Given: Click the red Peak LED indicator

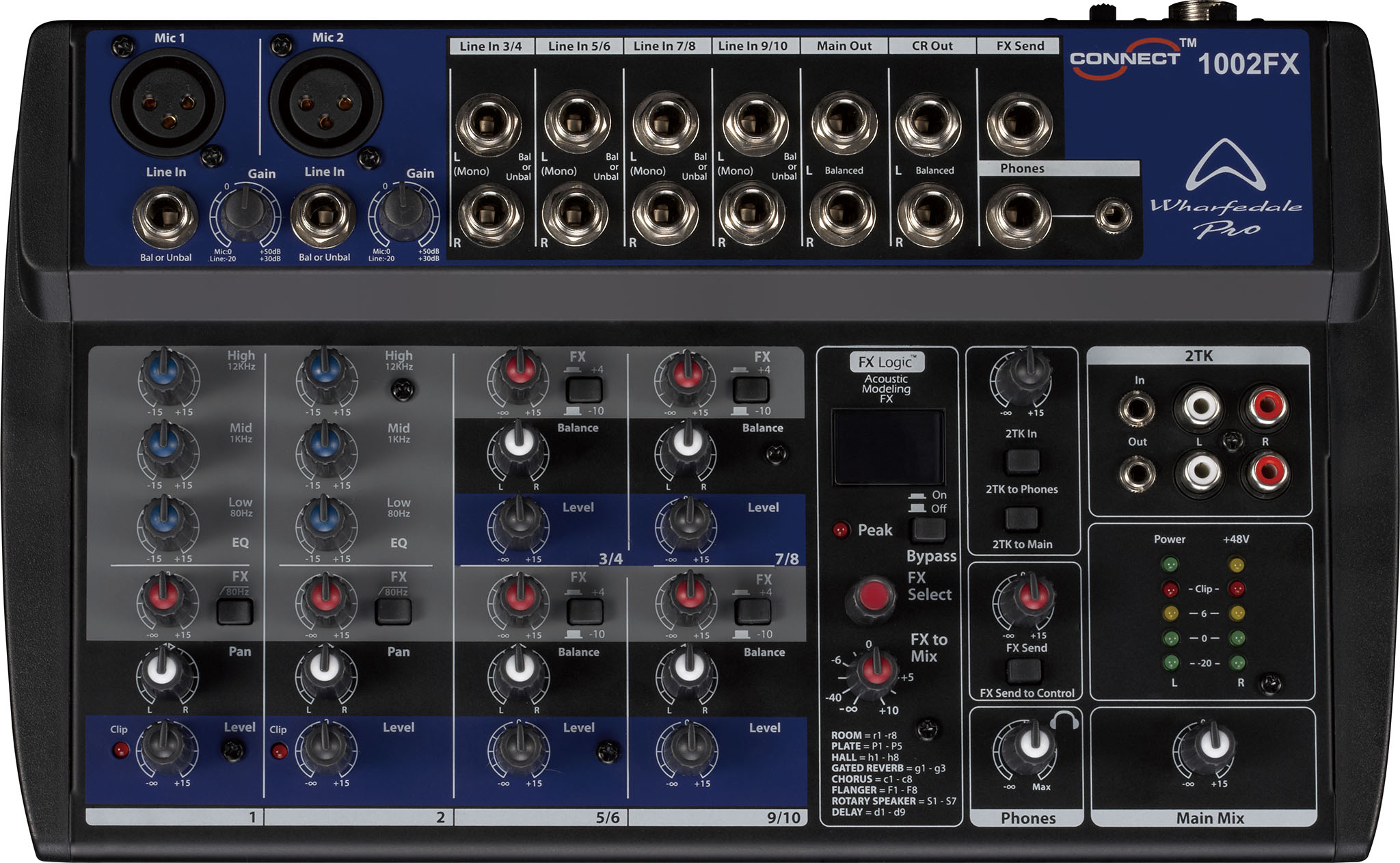Looking at the screenshot, I should (840, 530).
